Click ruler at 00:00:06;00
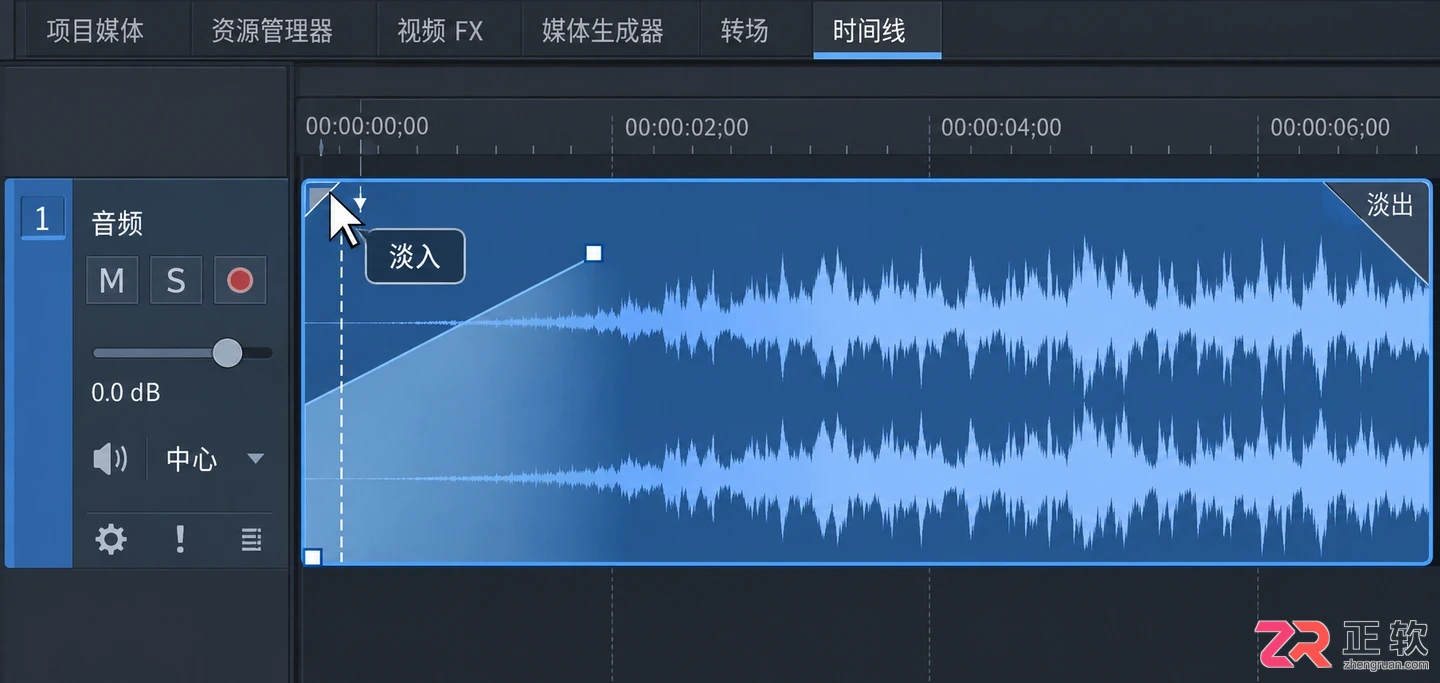The width and height of the screenshot is (1440, 683). [x=1330, y=128]
